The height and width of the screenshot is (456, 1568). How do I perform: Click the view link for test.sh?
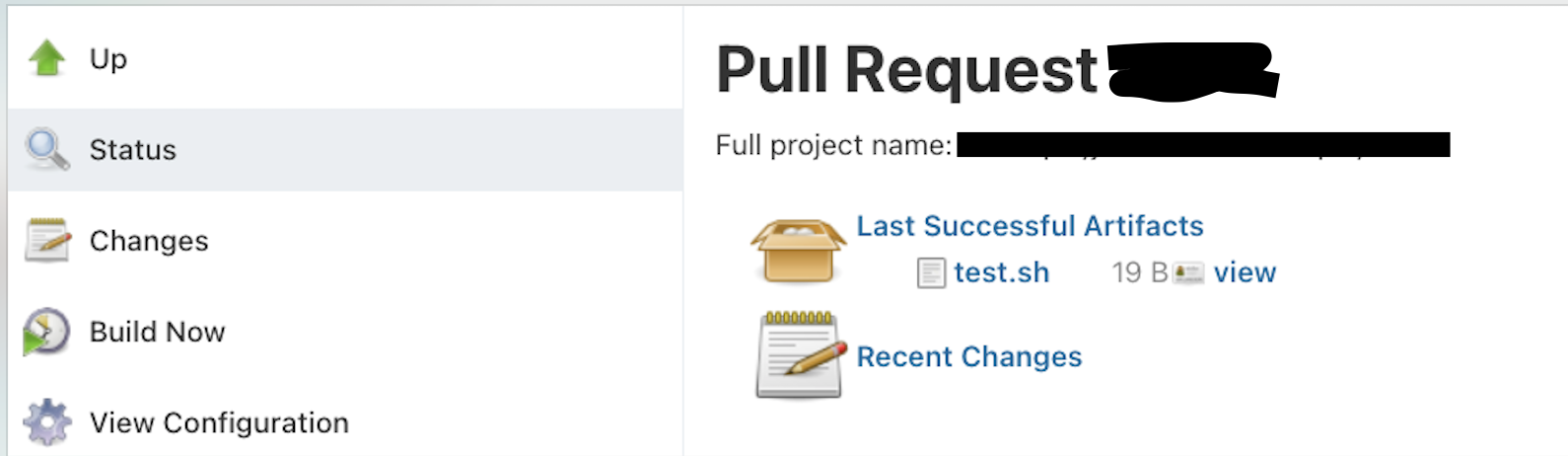[1245, 272]
